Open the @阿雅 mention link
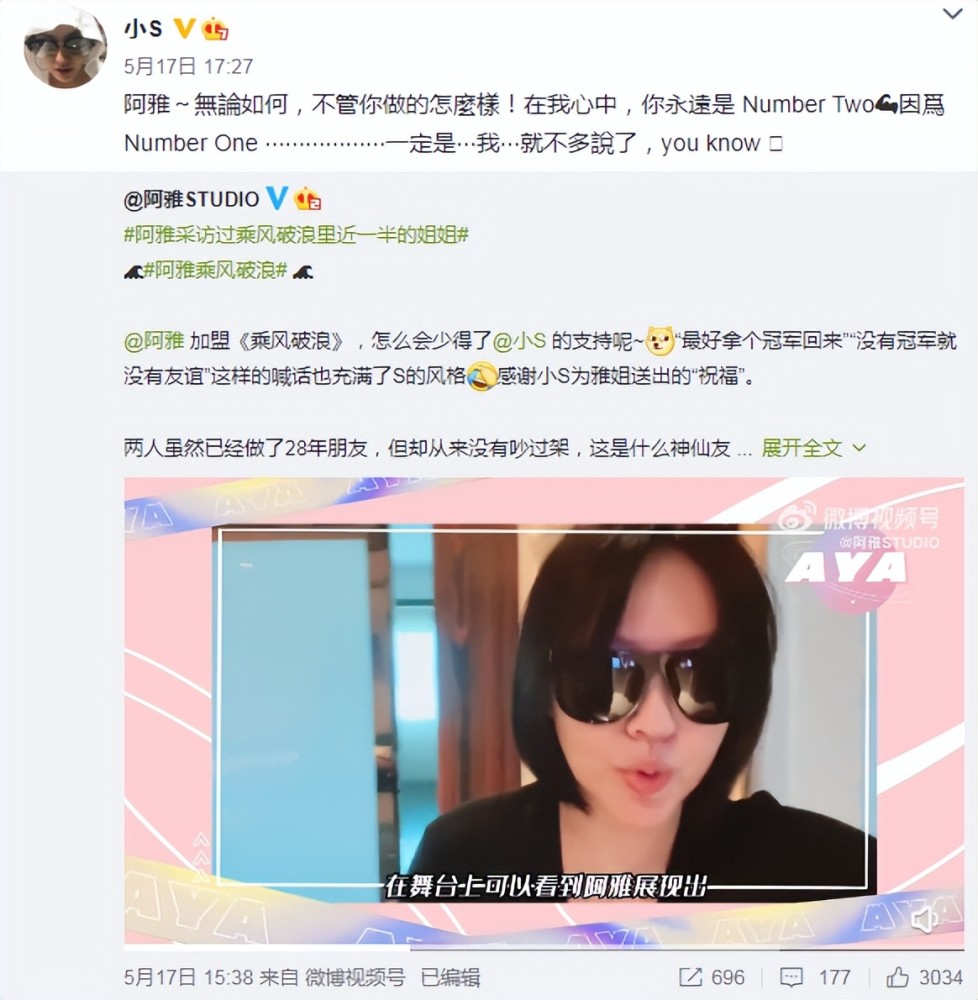The image size is (978, 1000). (154, 341)
